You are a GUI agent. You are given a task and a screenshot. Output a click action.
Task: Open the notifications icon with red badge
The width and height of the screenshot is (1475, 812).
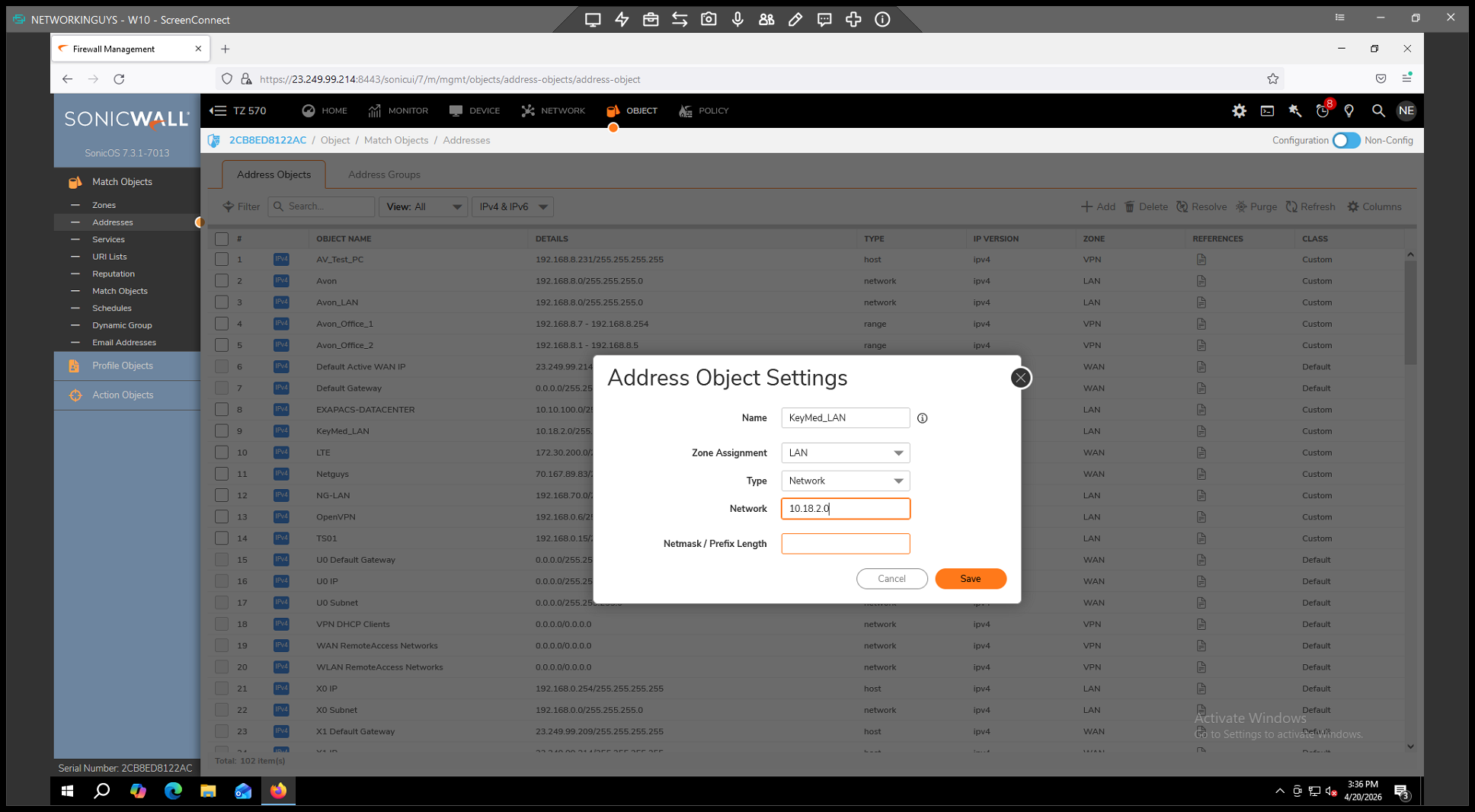[1323, 111]
